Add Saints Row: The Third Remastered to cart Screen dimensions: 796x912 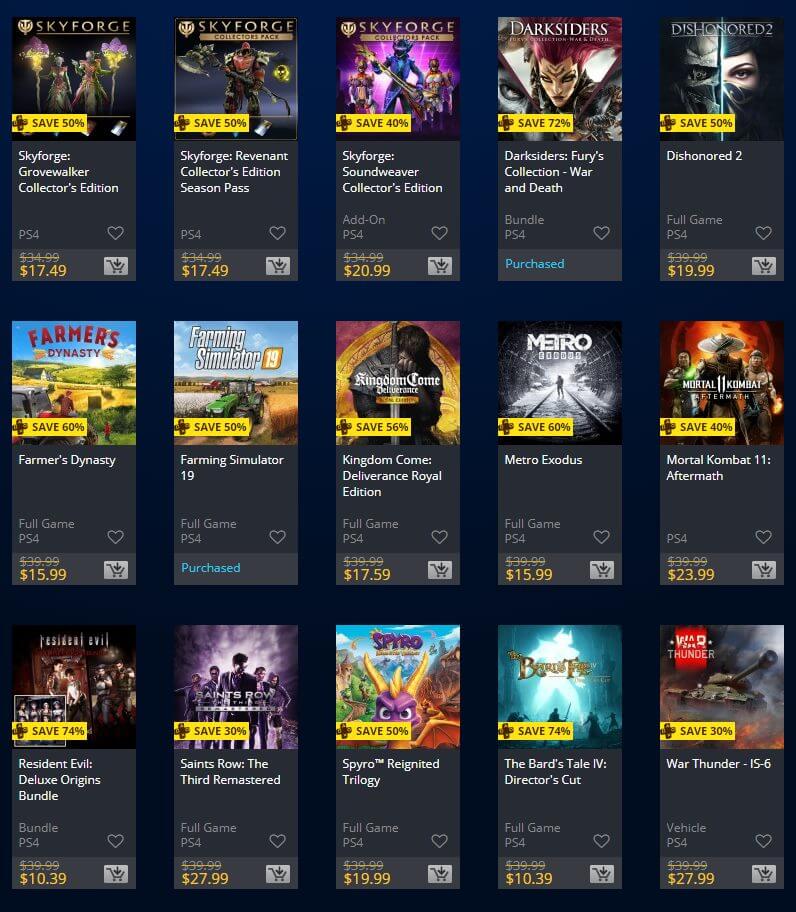(278, 874)
